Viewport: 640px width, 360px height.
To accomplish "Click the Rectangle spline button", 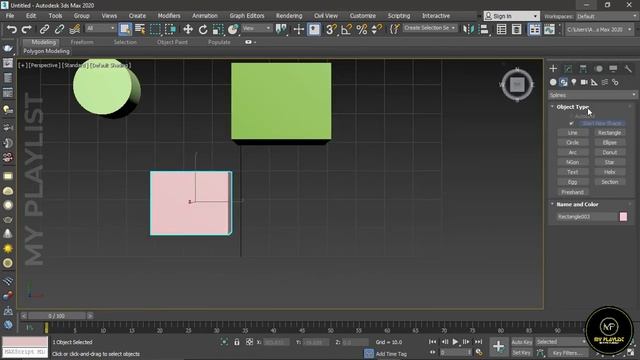I will point(609,133).
